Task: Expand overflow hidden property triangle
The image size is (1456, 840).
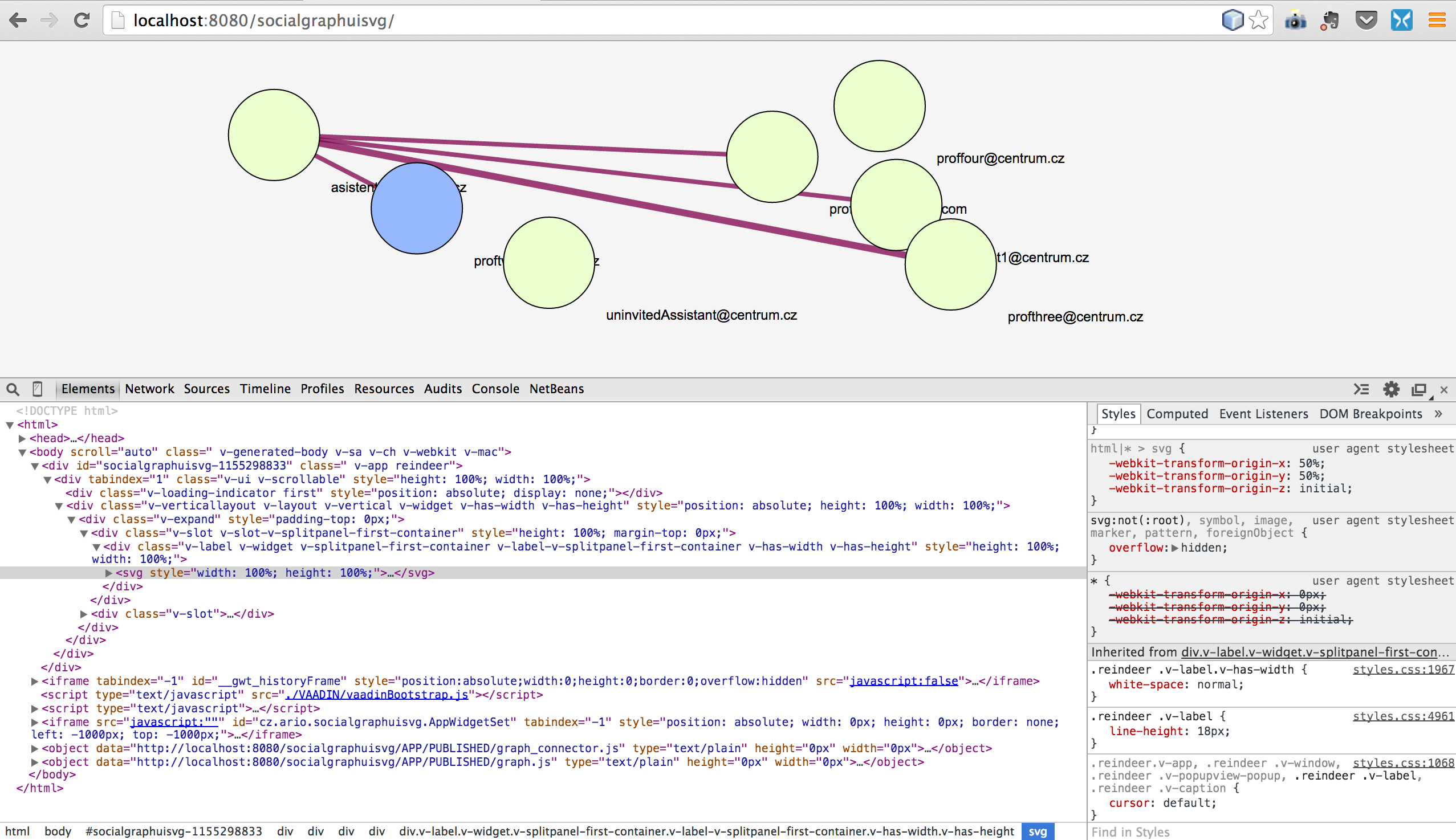Action: pyautogui.click(x=1174, y=548)
